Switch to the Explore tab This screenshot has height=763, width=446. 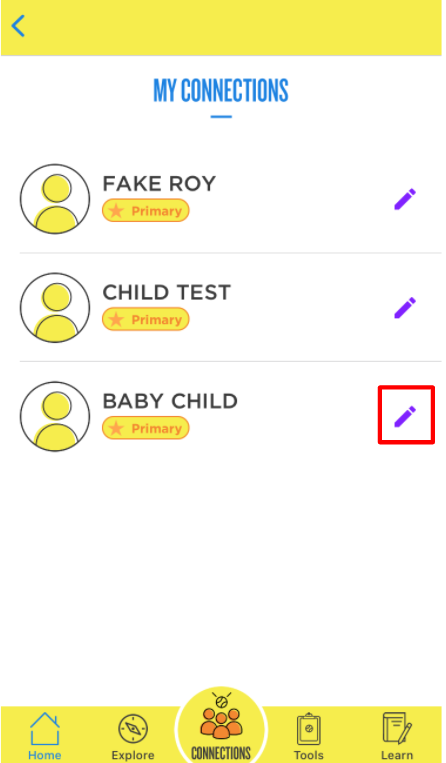click(x=133, y=737)
